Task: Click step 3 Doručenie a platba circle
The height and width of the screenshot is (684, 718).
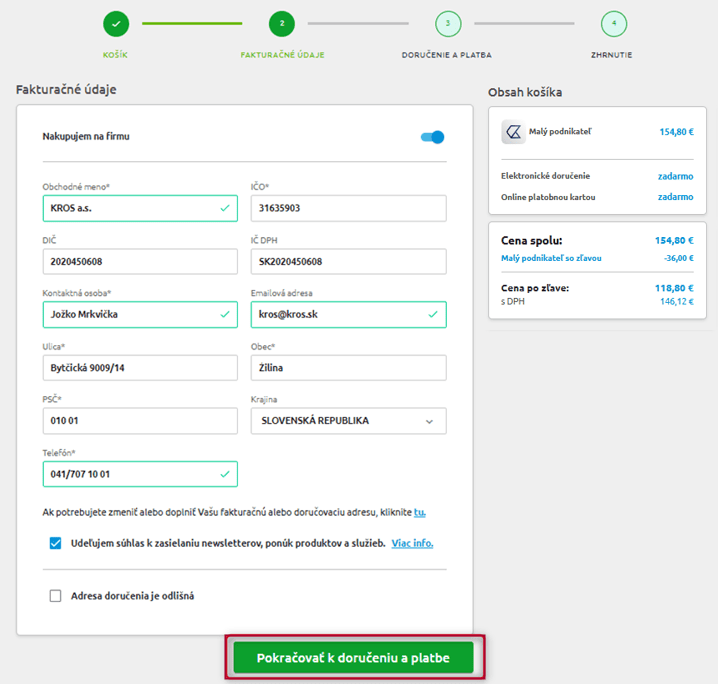Action: point(447,23)
